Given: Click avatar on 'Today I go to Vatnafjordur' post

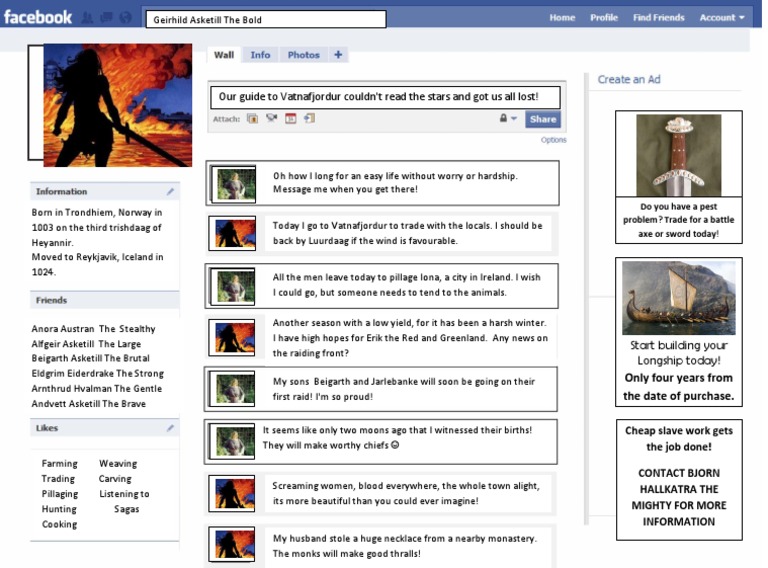Looking at the screenshot, I should tap(232, 234).
